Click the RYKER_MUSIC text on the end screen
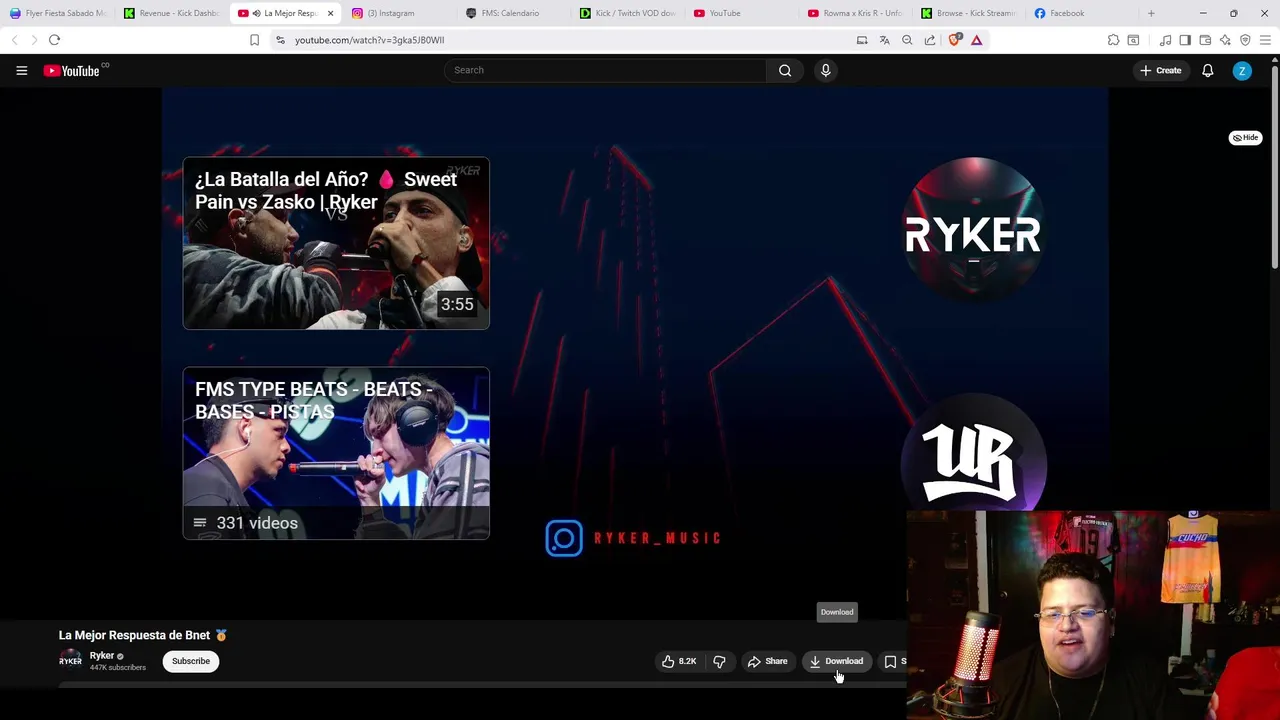 (657, 538)
